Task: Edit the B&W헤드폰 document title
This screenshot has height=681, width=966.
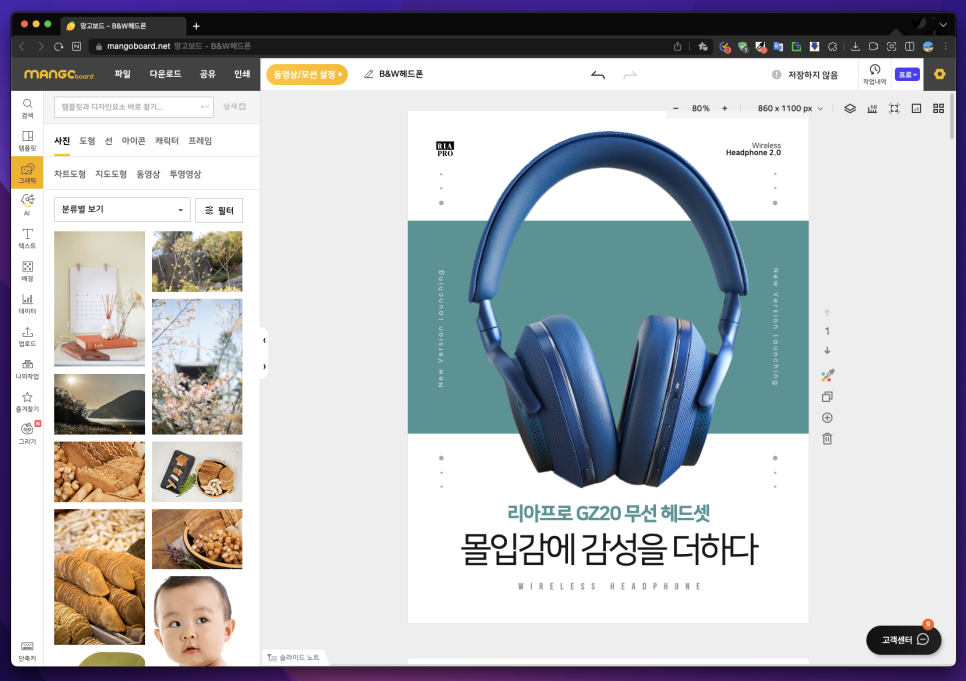Action: tap(400, 74)
